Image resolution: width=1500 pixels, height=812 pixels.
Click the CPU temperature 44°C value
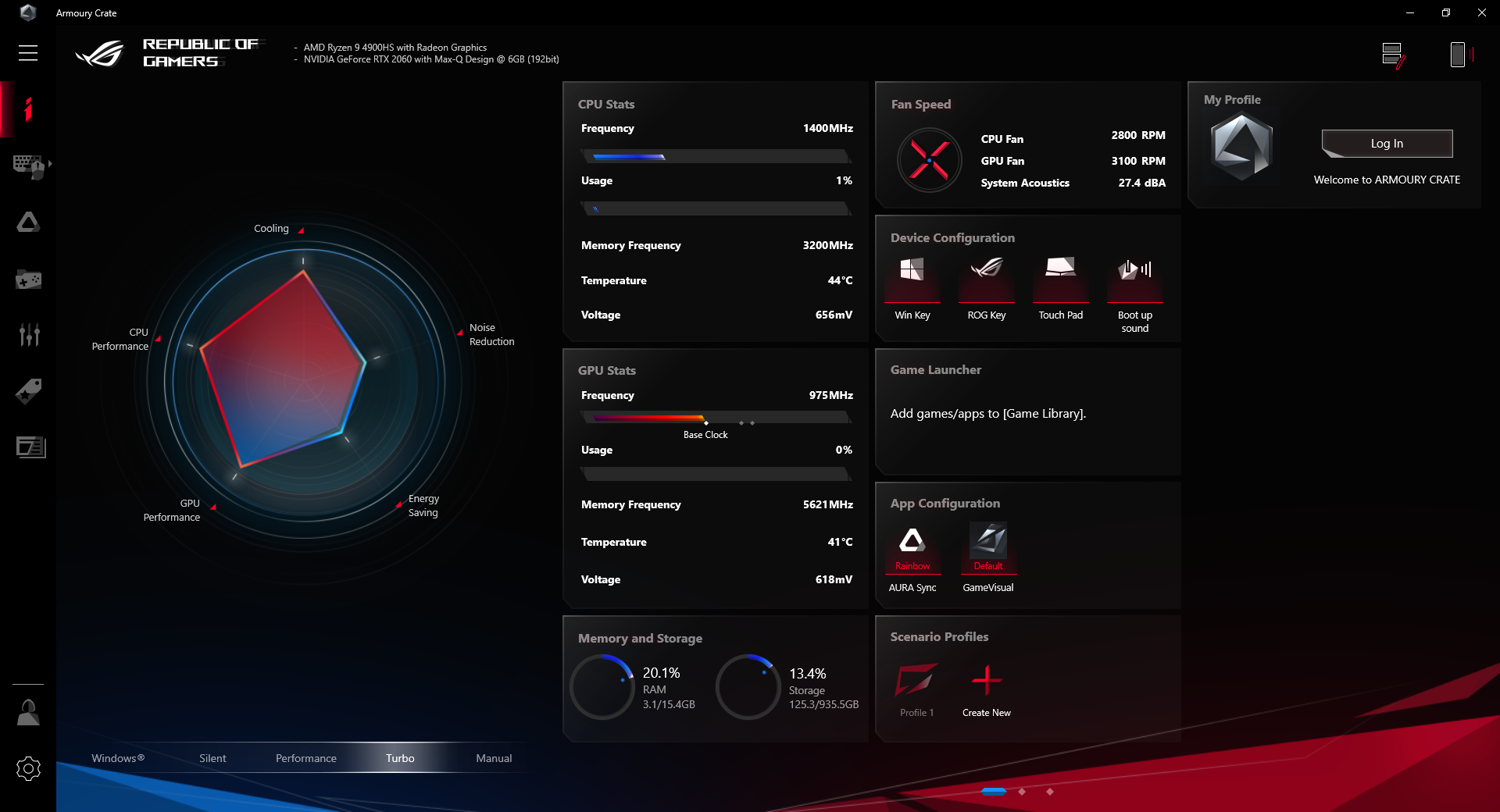pyautogui.click(x=840, y=280)
